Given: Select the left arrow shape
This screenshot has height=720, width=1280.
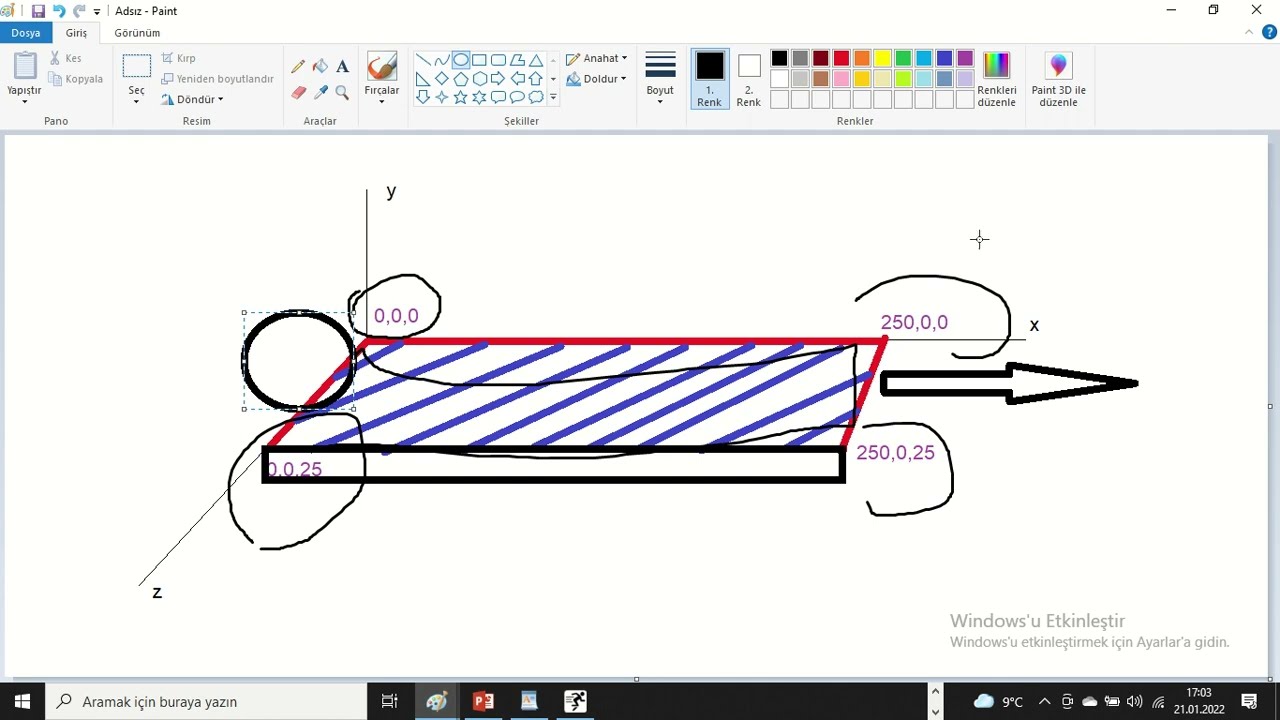Looking at the screenshot, I should pyautogui.click(x=517, y=79).
